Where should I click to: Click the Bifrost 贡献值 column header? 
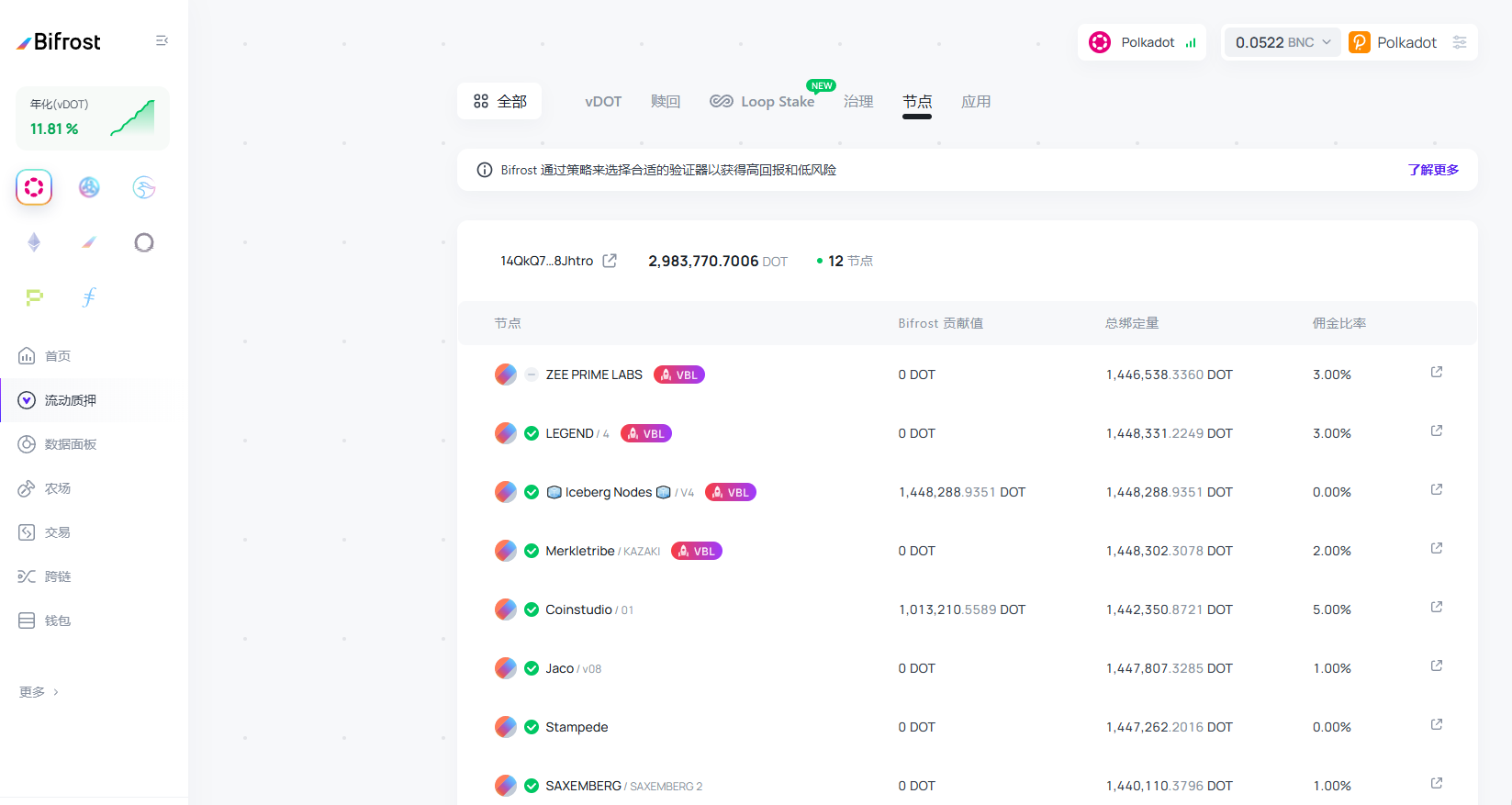click(940, 323)
